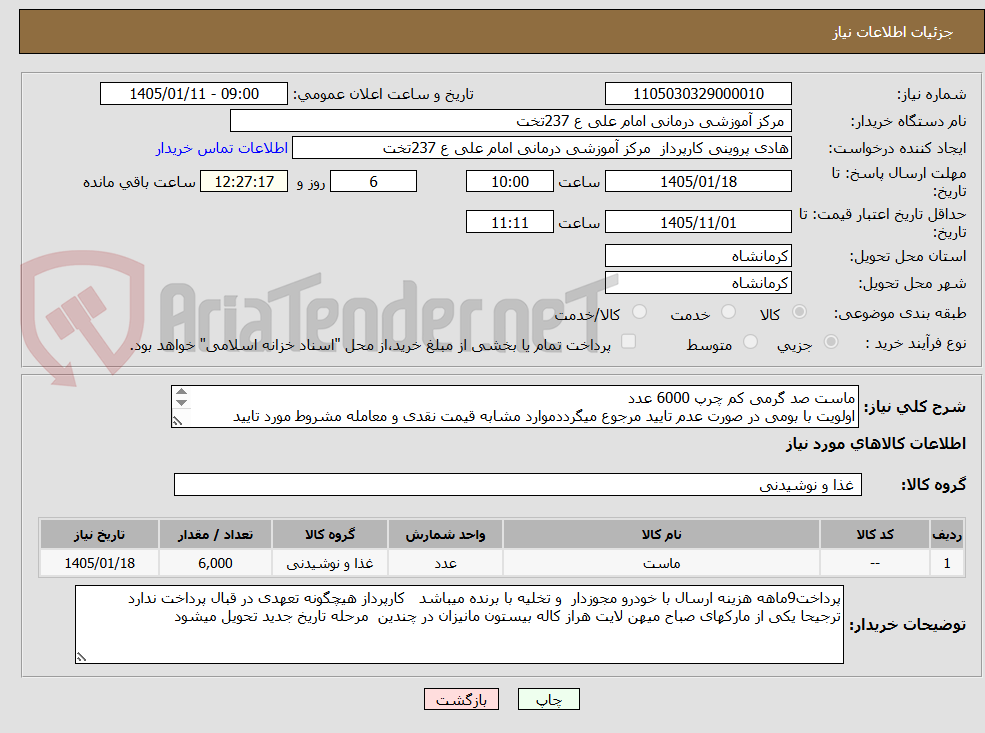This screenshot has height=733, width=985.
Task: Click the buyer organization name field
Action: point(511,121)
